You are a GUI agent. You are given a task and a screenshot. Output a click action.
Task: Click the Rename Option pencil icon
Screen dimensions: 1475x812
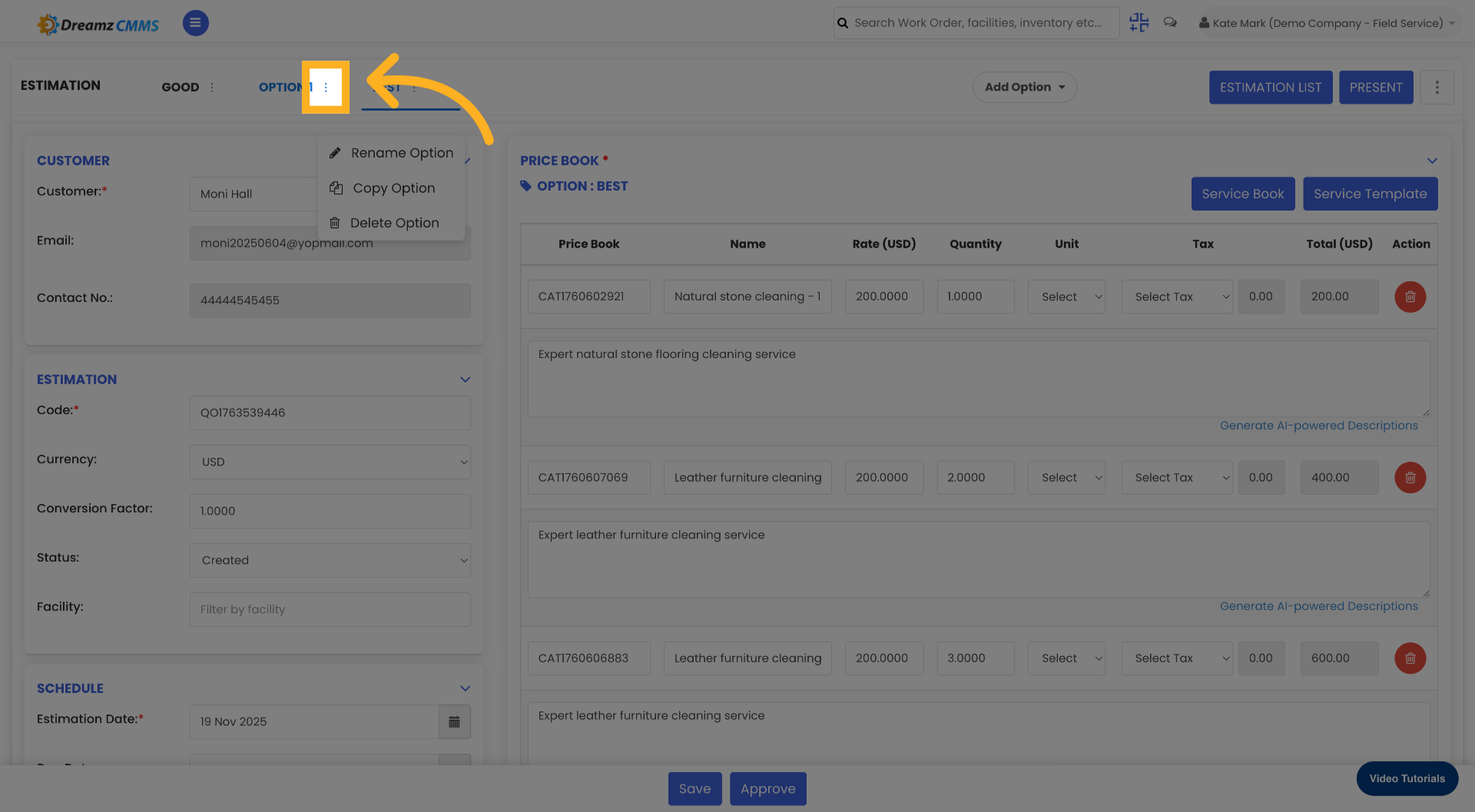point(336,153)
